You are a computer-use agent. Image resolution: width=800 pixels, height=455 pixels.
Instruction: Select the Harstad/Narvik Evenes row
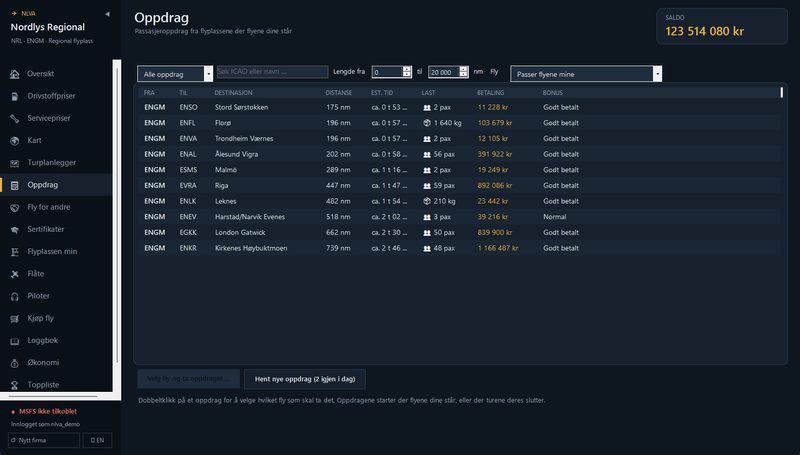pyautogui.click(x=459, y=217)
